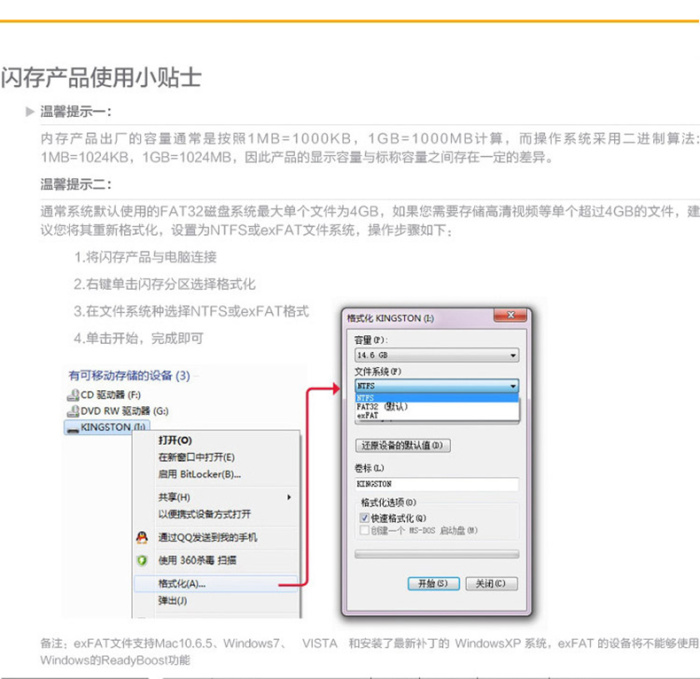The width and height of the screenshot is (700, 679).
Task: Click the QQ penguin icon in context menu
Action: click(x=142, y=537)
